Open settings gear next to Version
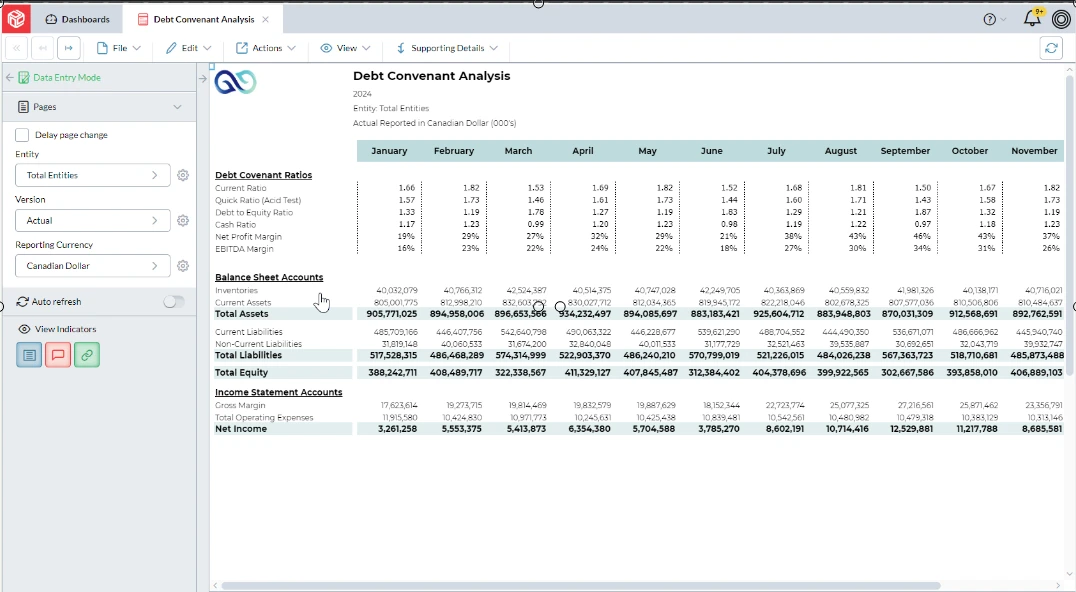Image resolution: width=1076 pixels, height=592 pixels. (183, 220)
